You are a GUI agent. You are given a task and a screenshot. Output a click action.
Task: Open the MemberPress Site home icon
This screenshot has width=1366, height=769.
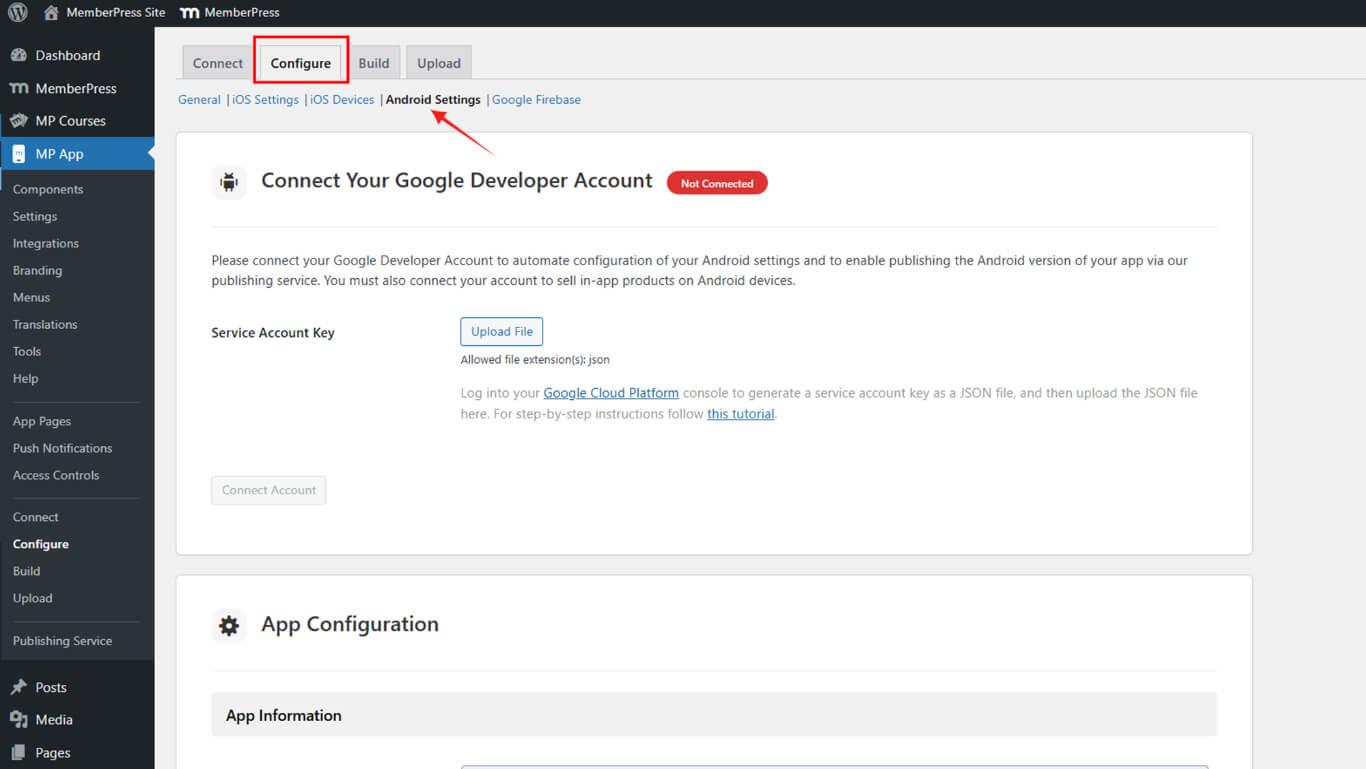(50, 12)
